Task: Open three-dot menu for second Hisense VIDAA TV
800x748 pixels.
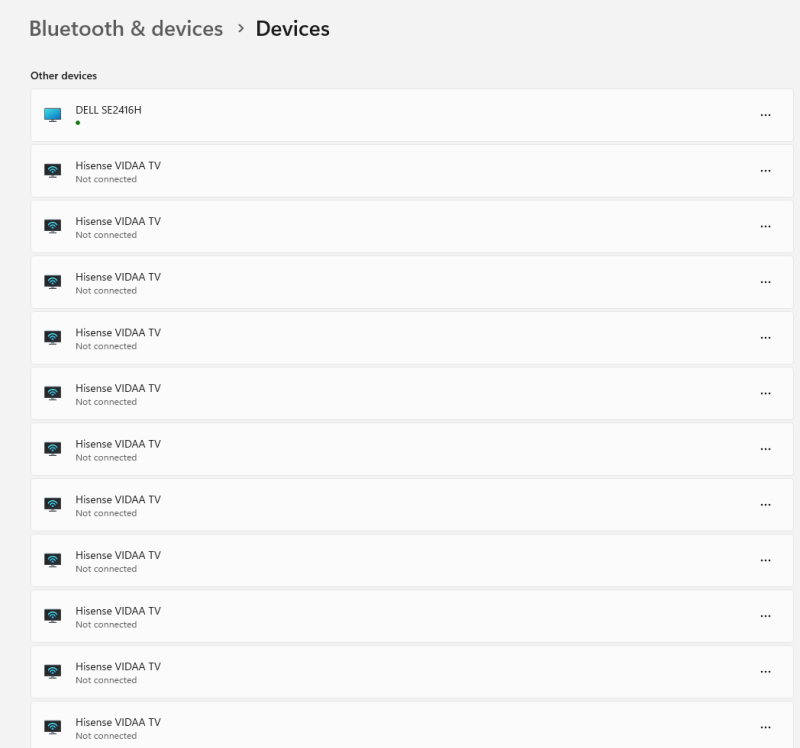Action: point(765,226)
